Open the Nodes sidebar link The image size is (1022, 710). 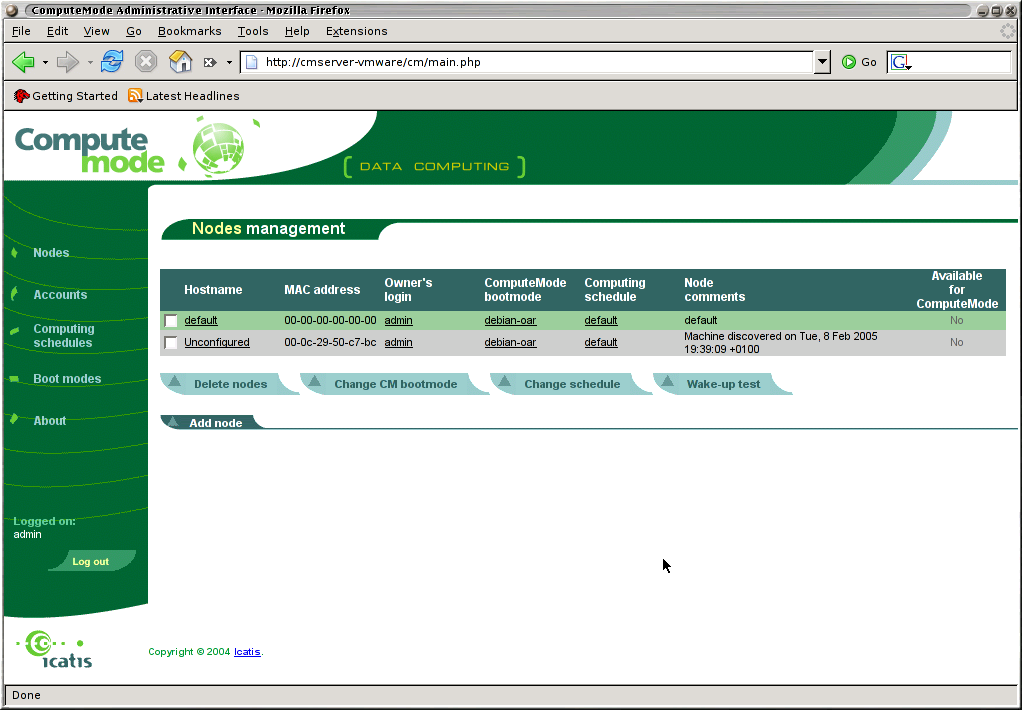(x=51, y=252)
